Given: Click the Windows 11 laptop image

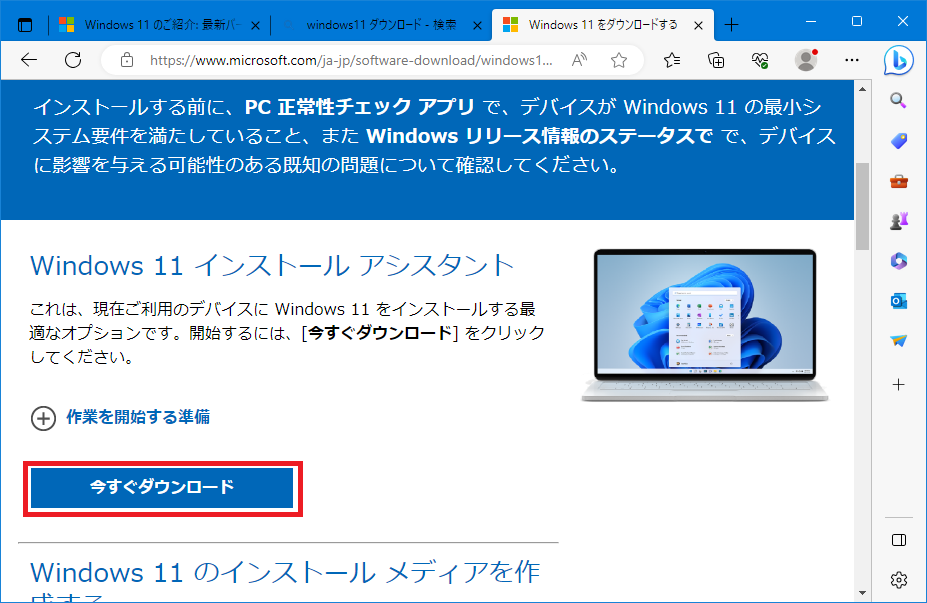Looking at the screenshot, I should tap(705, 325).
